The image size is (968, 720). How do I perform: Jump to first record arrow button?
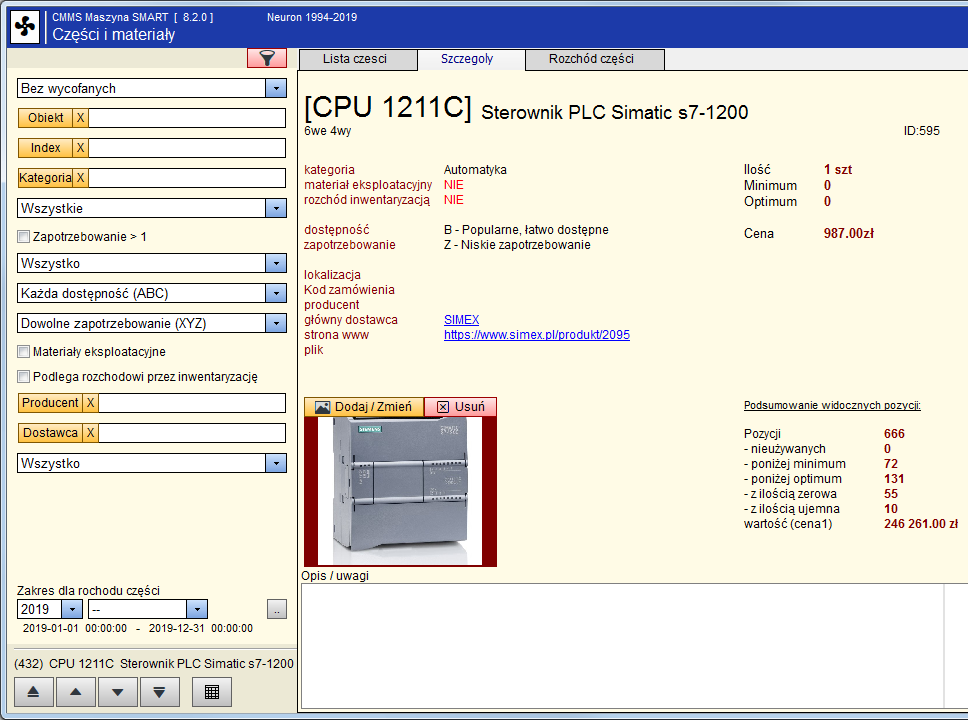(x=33, y=692)
